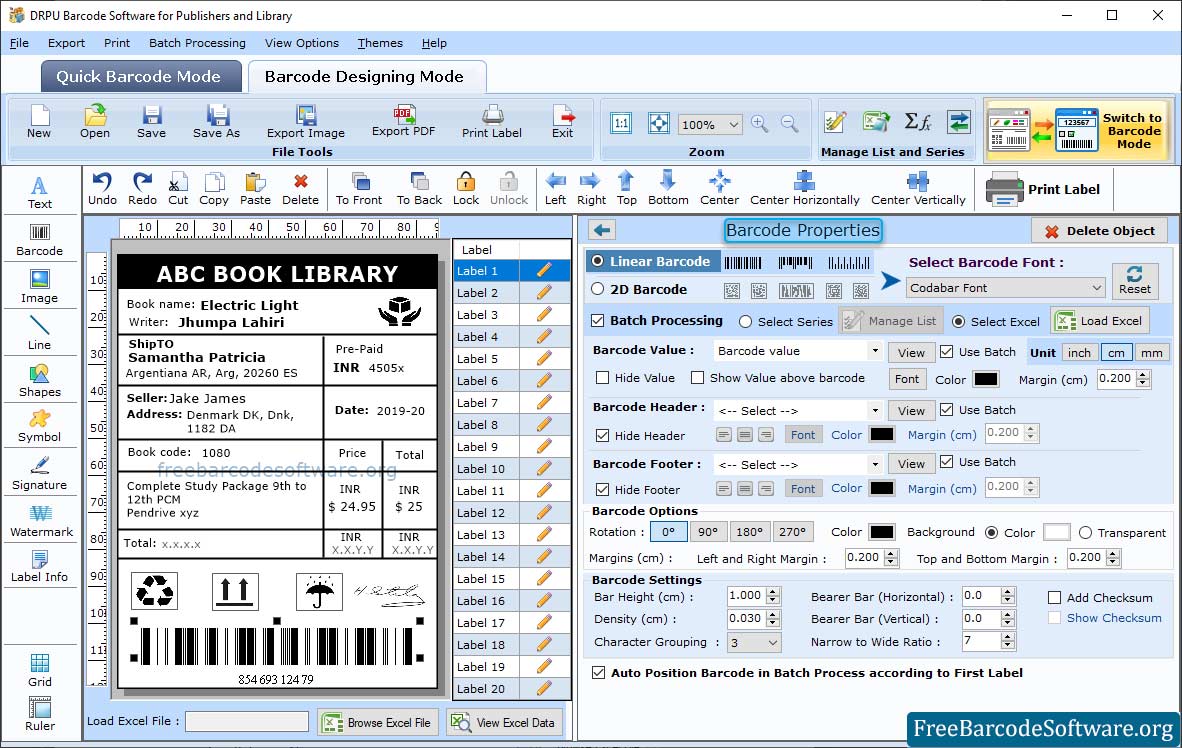Image resolution: width=1182 pixels, height=748 pixels.
Task: Delete the selected object with red X
Action: pyautogui.click(x=300, y=189)
